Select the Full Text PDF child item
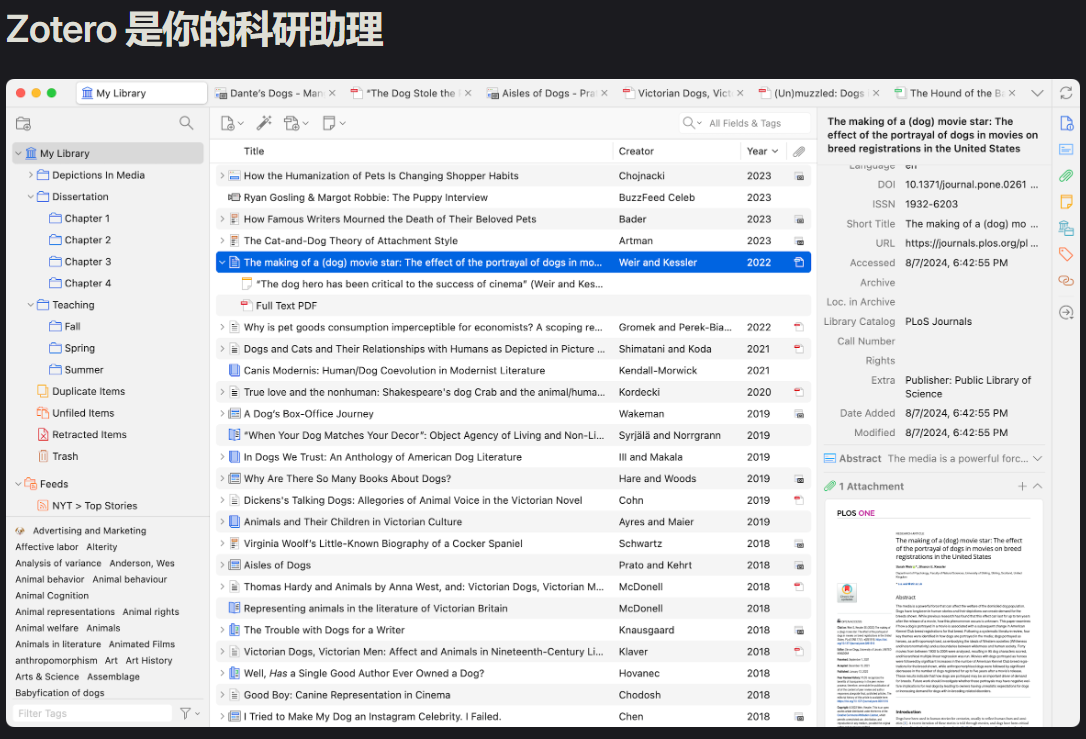Viewport: 1086px width, 739px height. click(x=513, y=305)
